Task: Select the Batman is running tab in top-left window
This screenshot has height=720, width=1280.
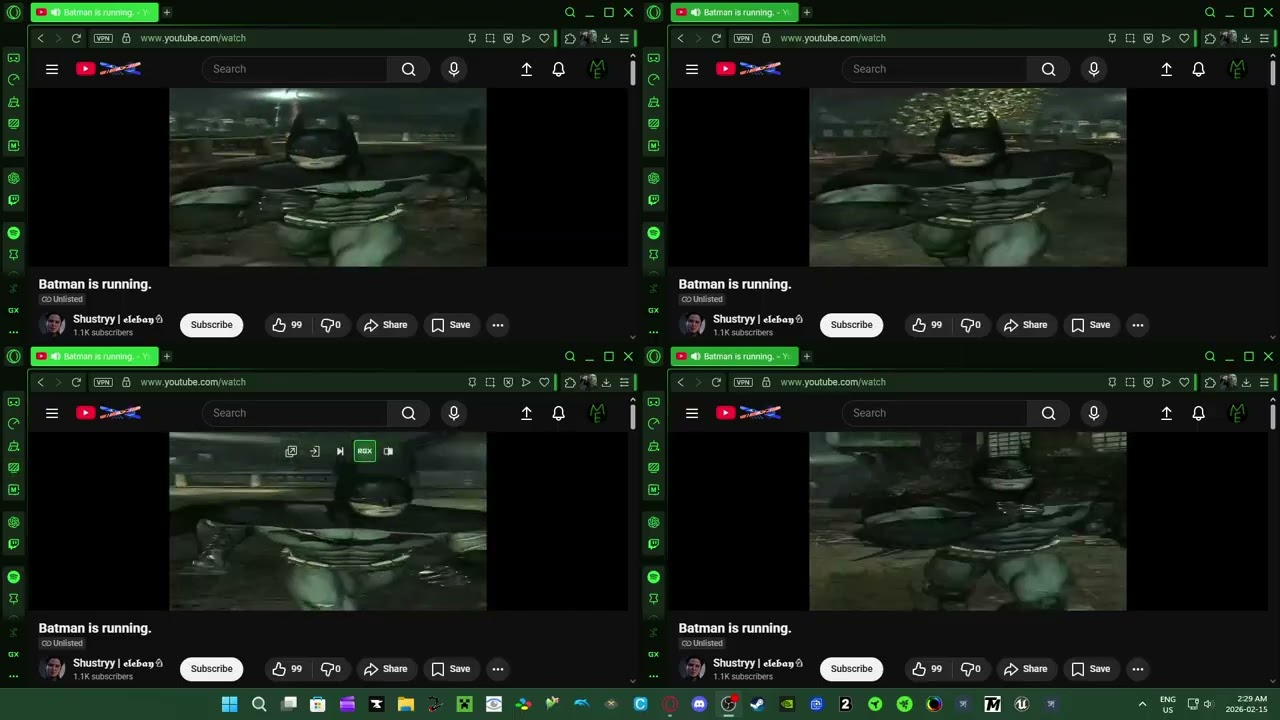Action: coord(94,12)
